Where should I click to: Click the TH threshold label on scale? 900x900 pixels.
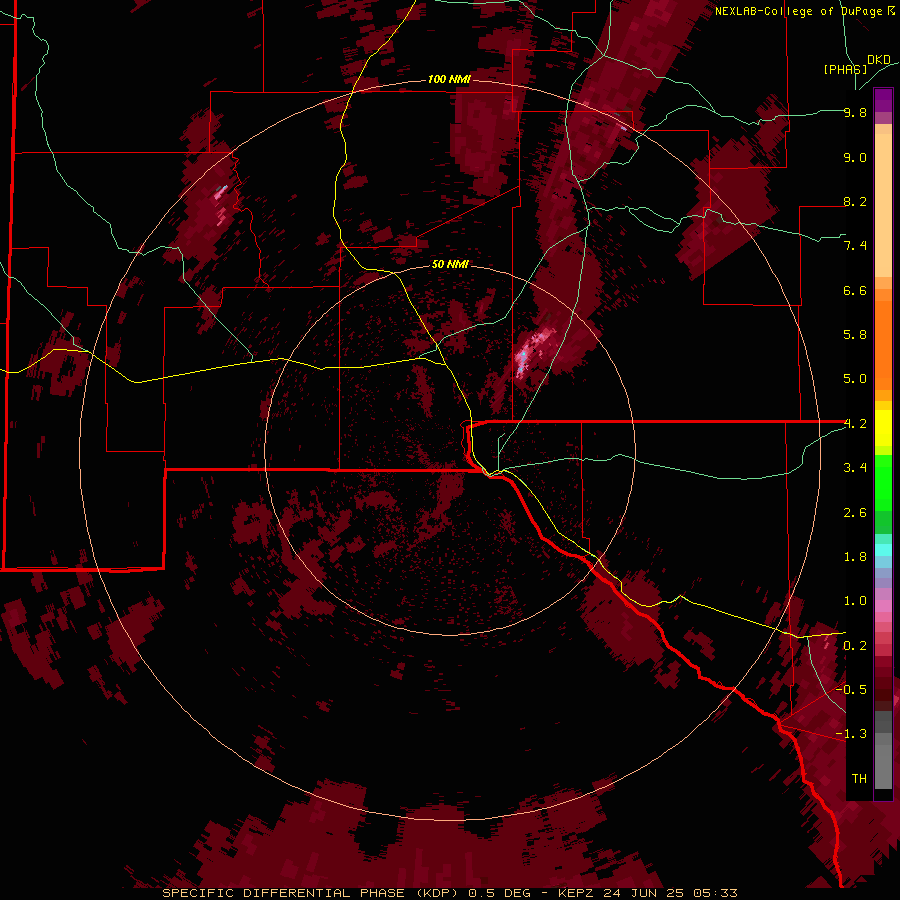[859, 779]
